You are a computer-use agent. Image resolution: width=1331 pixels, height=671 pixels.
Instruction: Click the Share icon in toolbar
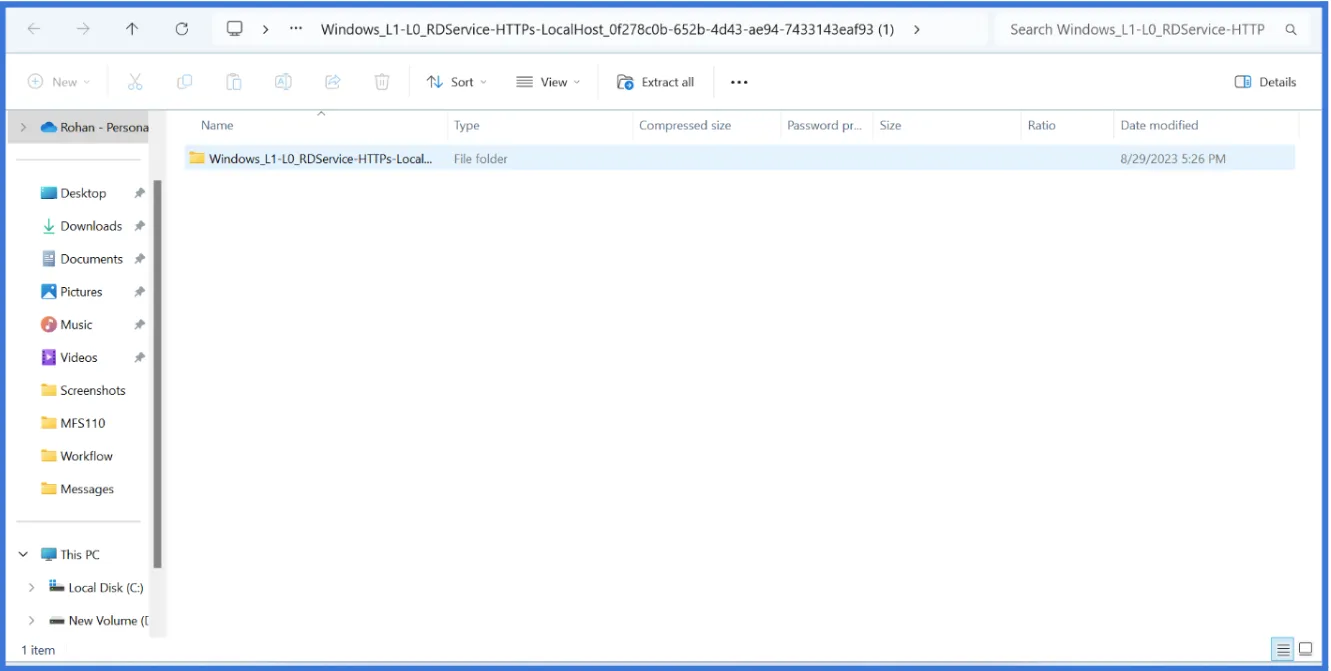point(333,82)
